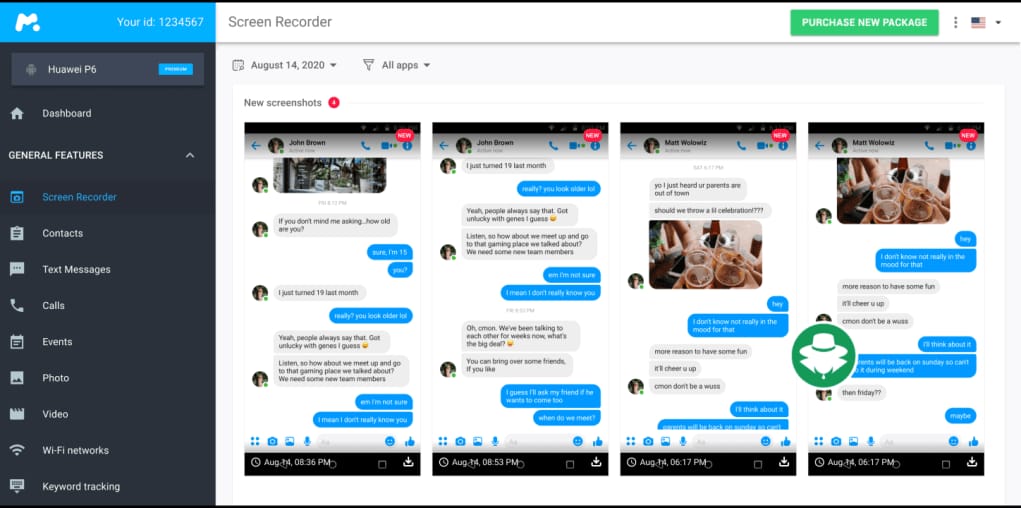Collapse the GENERAL FEATURES section chevron
The image size is (1021, 508).
(x=189, y=156)
